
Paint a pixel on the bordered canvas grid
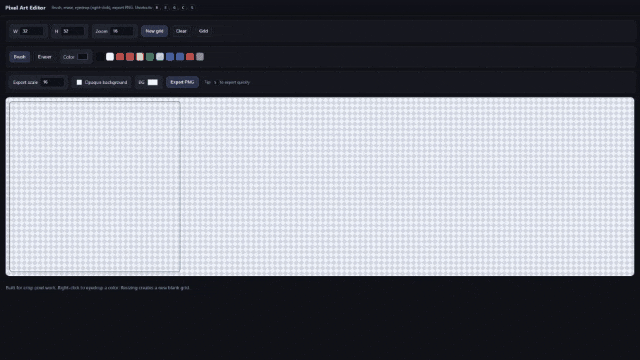[95, 187]
